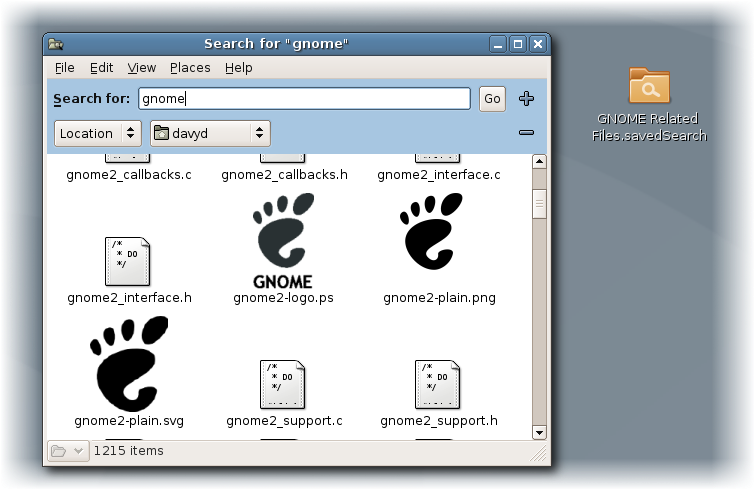Viewport: 754px width, 489px height.
Task: Open the File menu
Action: click(x=64, y=68)
